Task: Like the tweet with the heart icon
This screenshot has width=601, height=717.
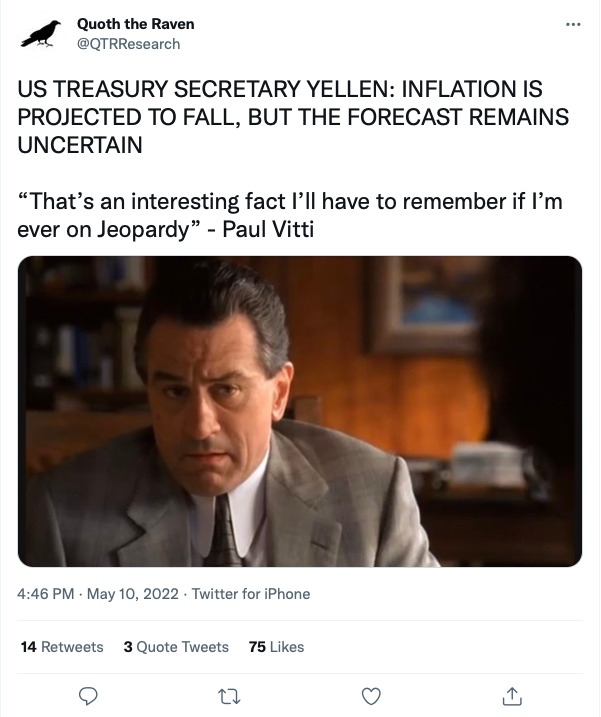Action: (x=371, y=694)
